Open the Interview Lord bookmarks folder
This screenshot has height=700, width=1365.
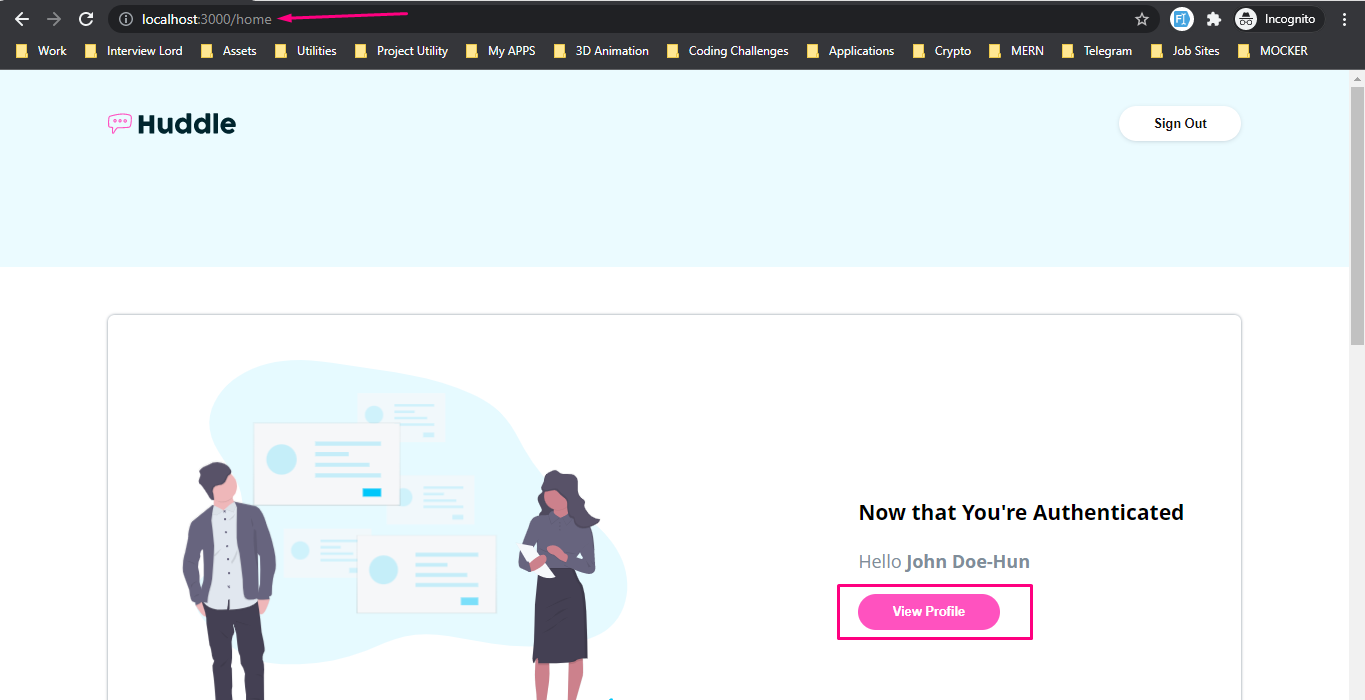pyautogui.click(x=134, y=51)
